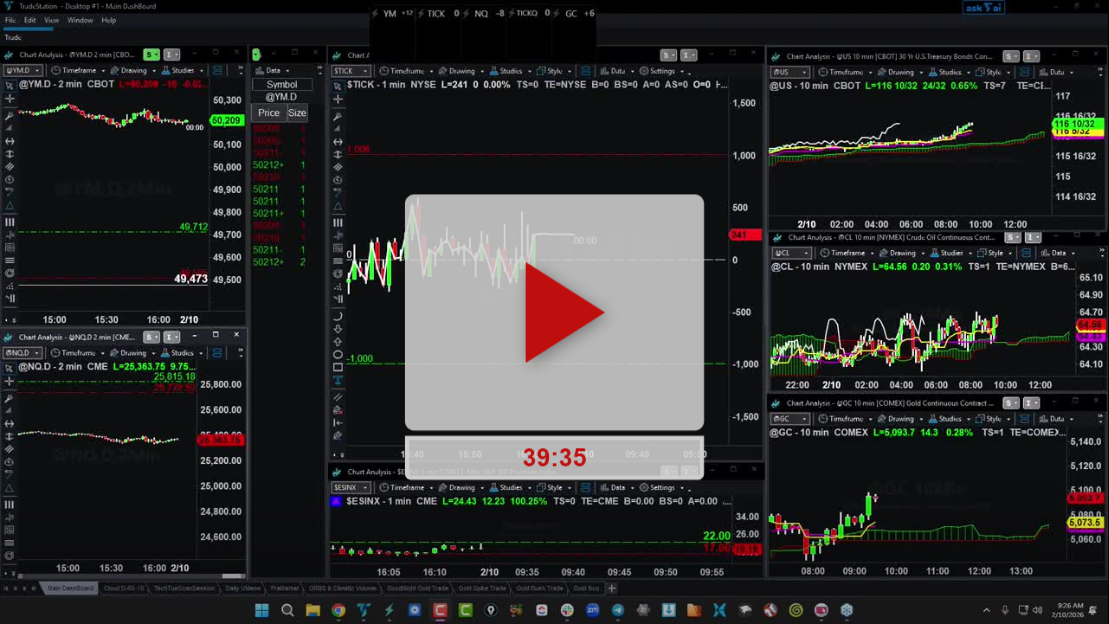Image resolution: width=1109 pixels, height=624 pixels.
Task: Select rectangle drawing tool in $TICK chart
Action: point(338,367)
